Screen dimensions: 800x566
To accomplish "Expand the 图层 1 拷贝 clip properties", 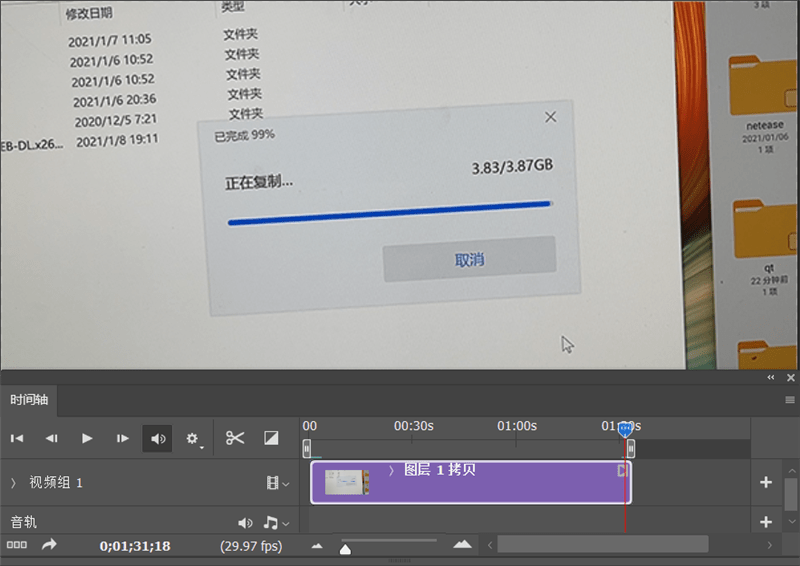I will pos(391,471).
